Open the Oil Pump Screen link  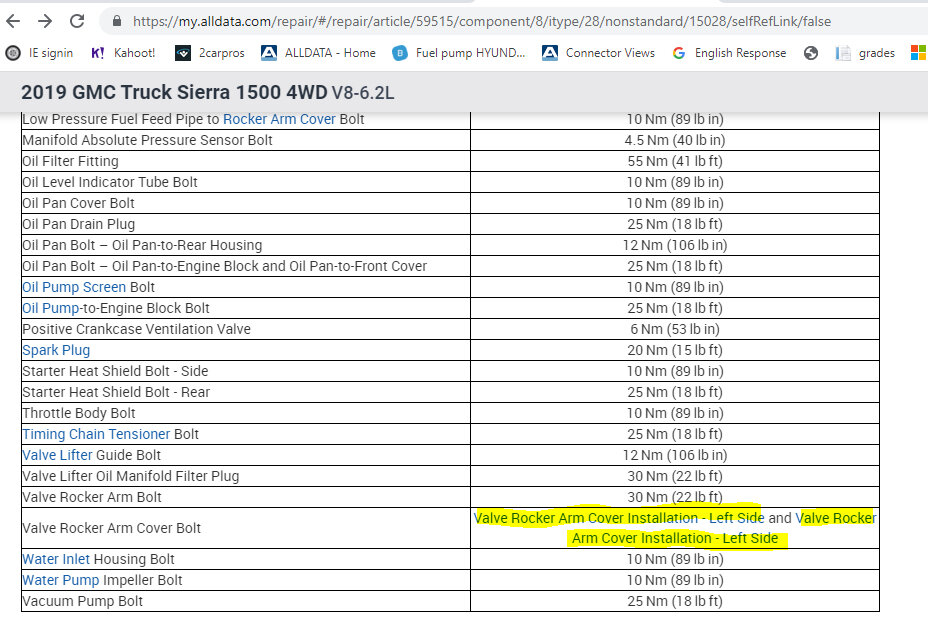[74, 287]
